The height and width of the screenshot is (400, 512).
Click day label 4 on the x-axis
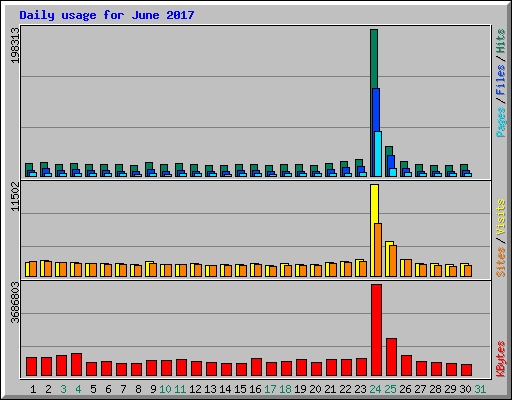[x=78, y=389]
